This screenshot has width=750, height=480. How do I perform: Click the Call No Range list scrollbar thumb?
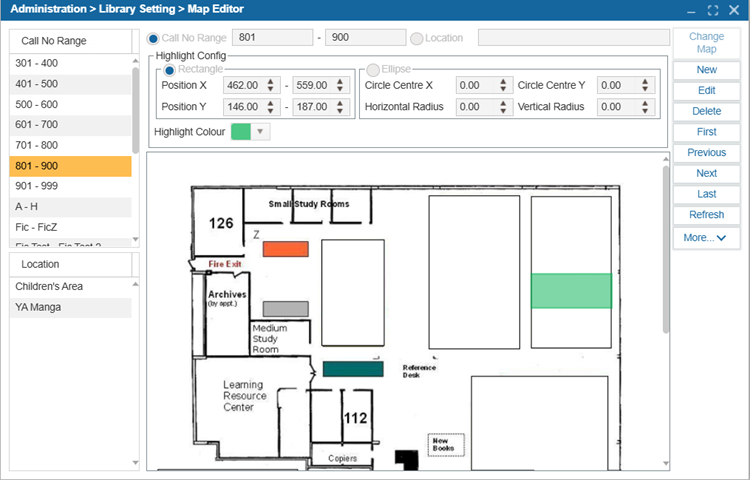[x=135, y=110]
